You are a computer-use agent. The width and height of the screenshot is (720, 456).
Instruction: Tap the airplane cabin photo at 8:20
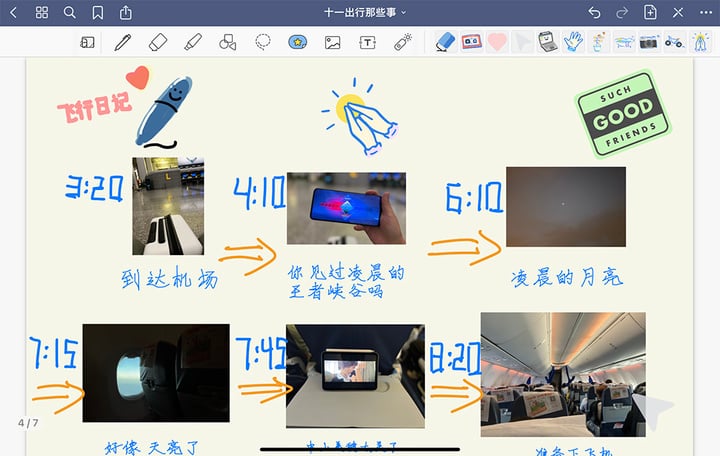[x=562, y=374]
